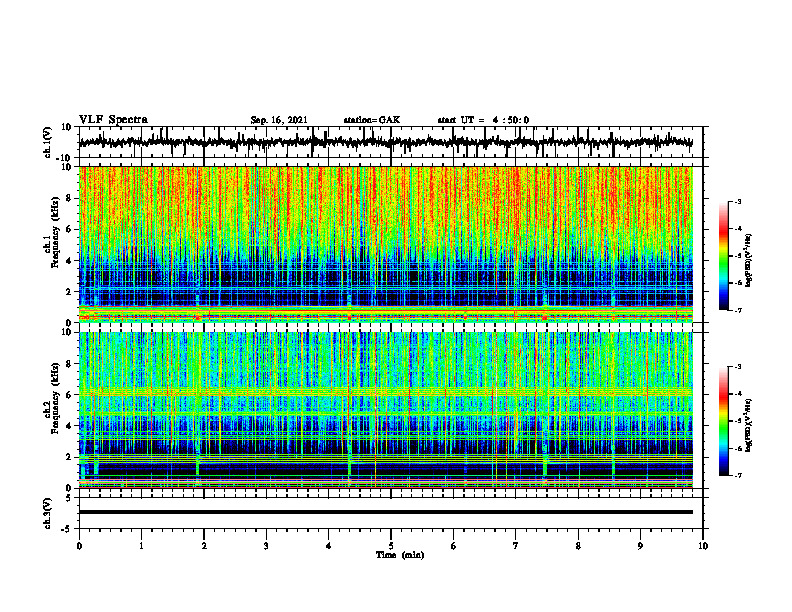The image size is (792, 612).
Task: Click the "ch.3(V)" axis label
Action: 48,513
